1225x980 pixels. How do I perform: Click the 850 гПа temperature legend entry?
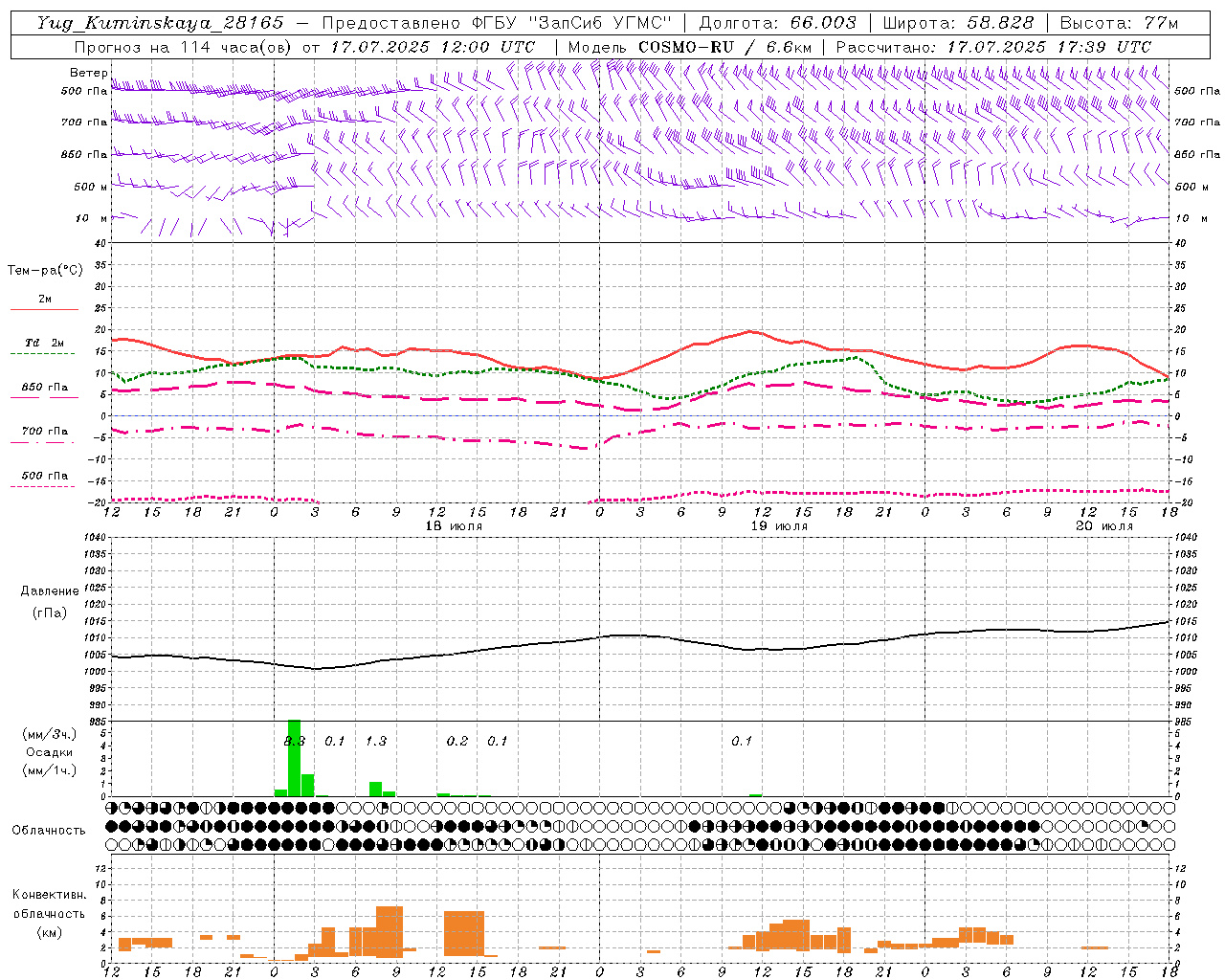[x=45, y=388]
